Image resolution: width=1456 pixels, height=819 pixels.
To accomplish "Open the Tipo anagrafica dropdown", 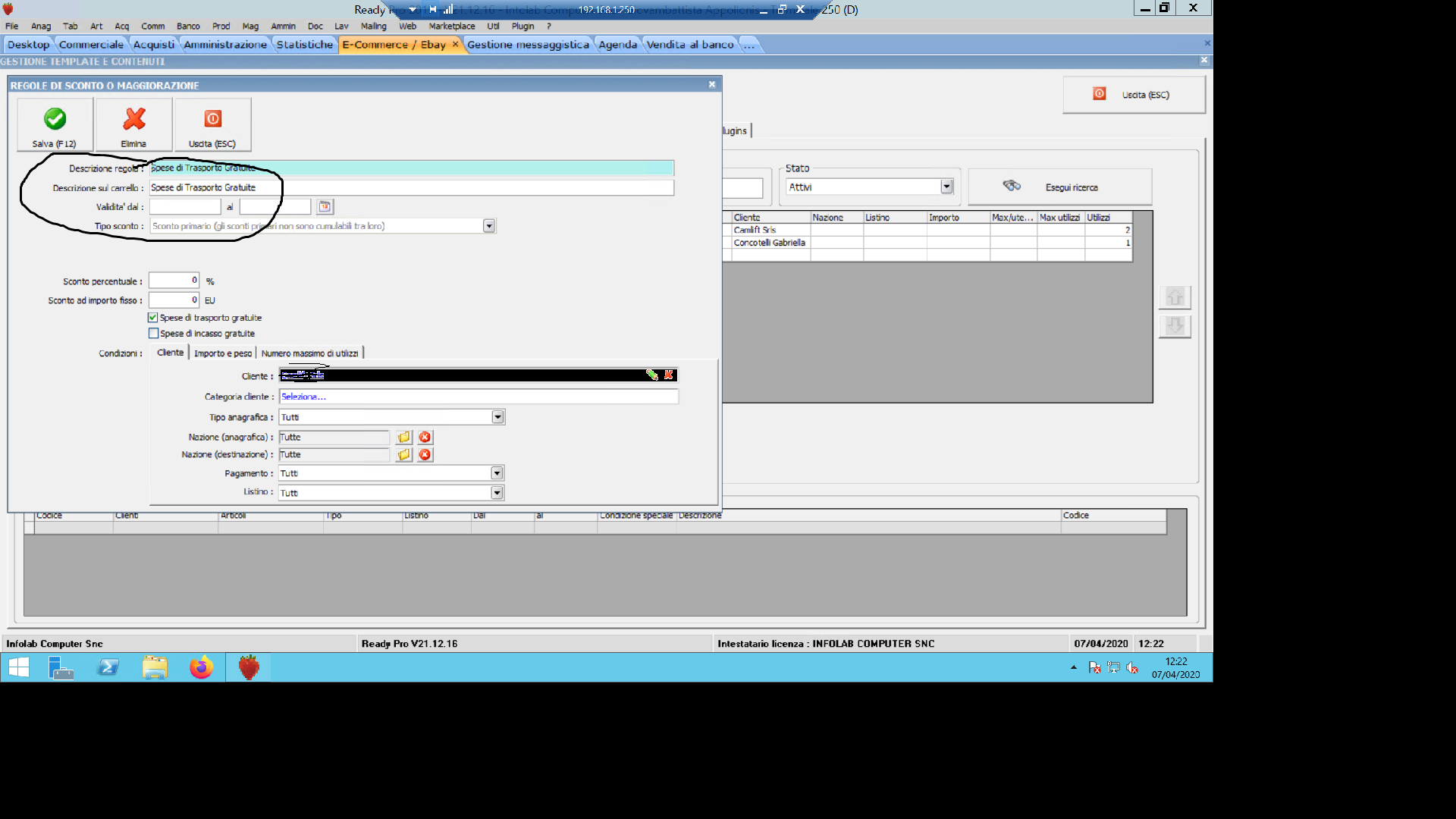I will click(x=497, y=417).
